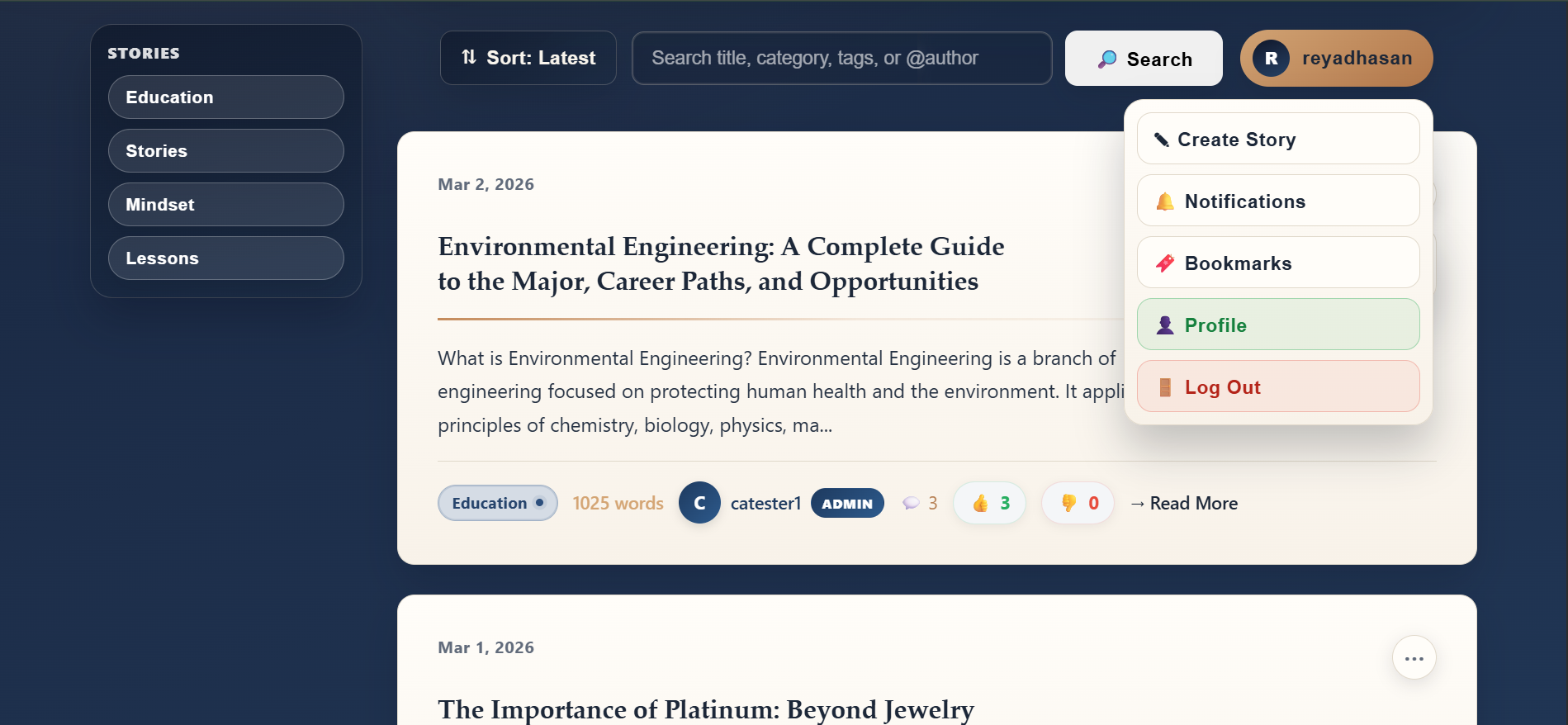
Task: Focus the search title or author field
Action: pyautogui.click(x=841, y=58)
